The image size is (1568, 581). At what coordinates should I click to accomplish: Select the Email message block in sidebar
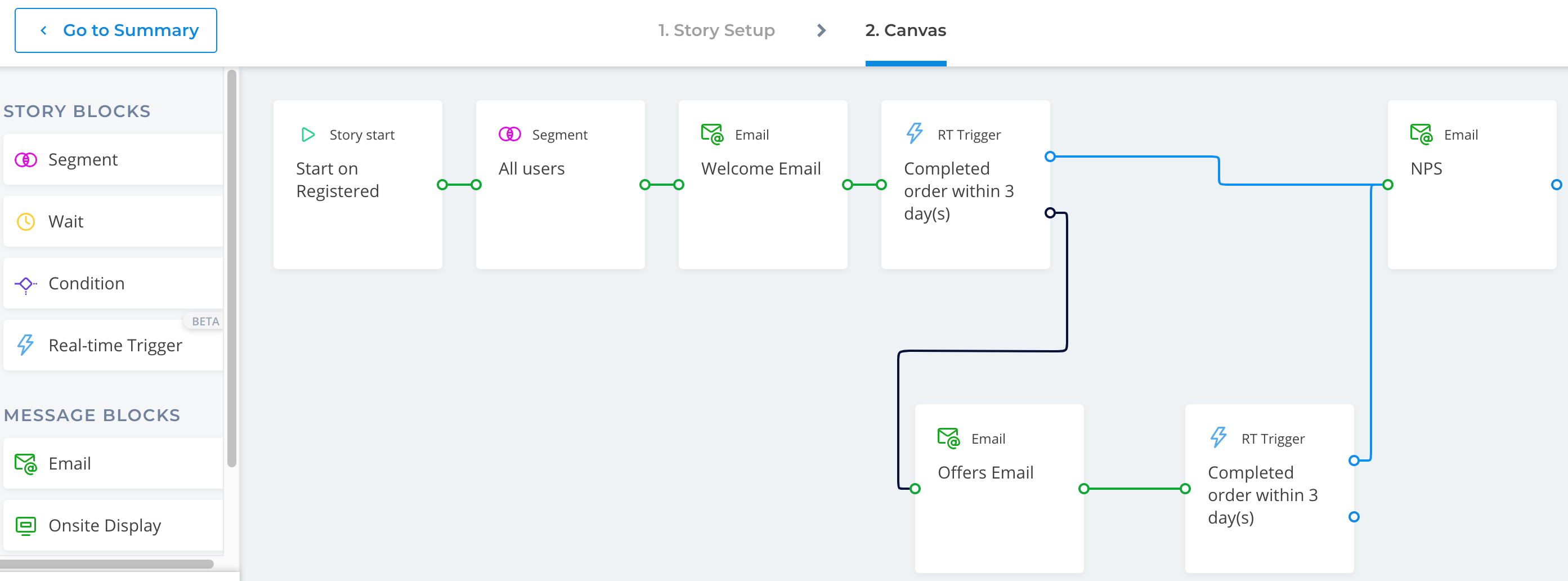(113, 463)
